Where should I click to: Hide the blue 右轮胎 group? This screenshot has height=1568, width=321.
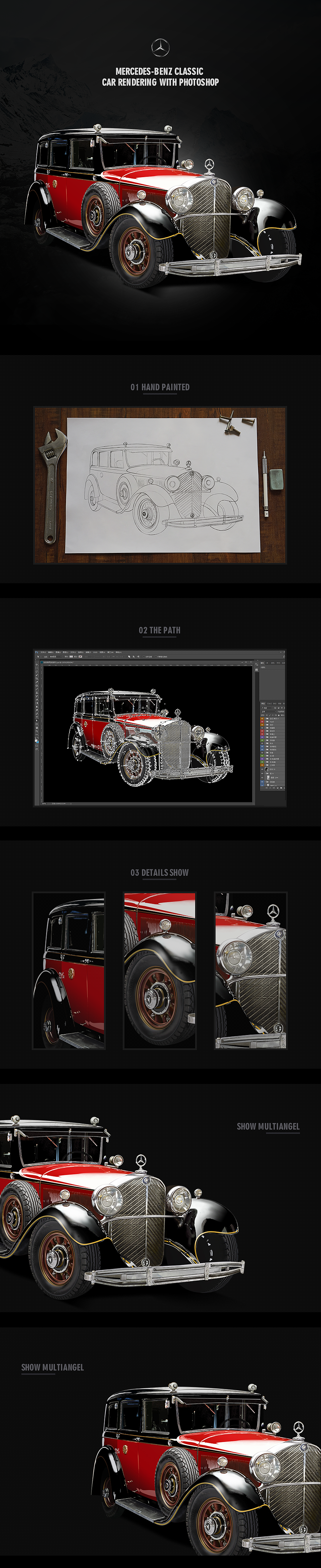pos(263,782)
